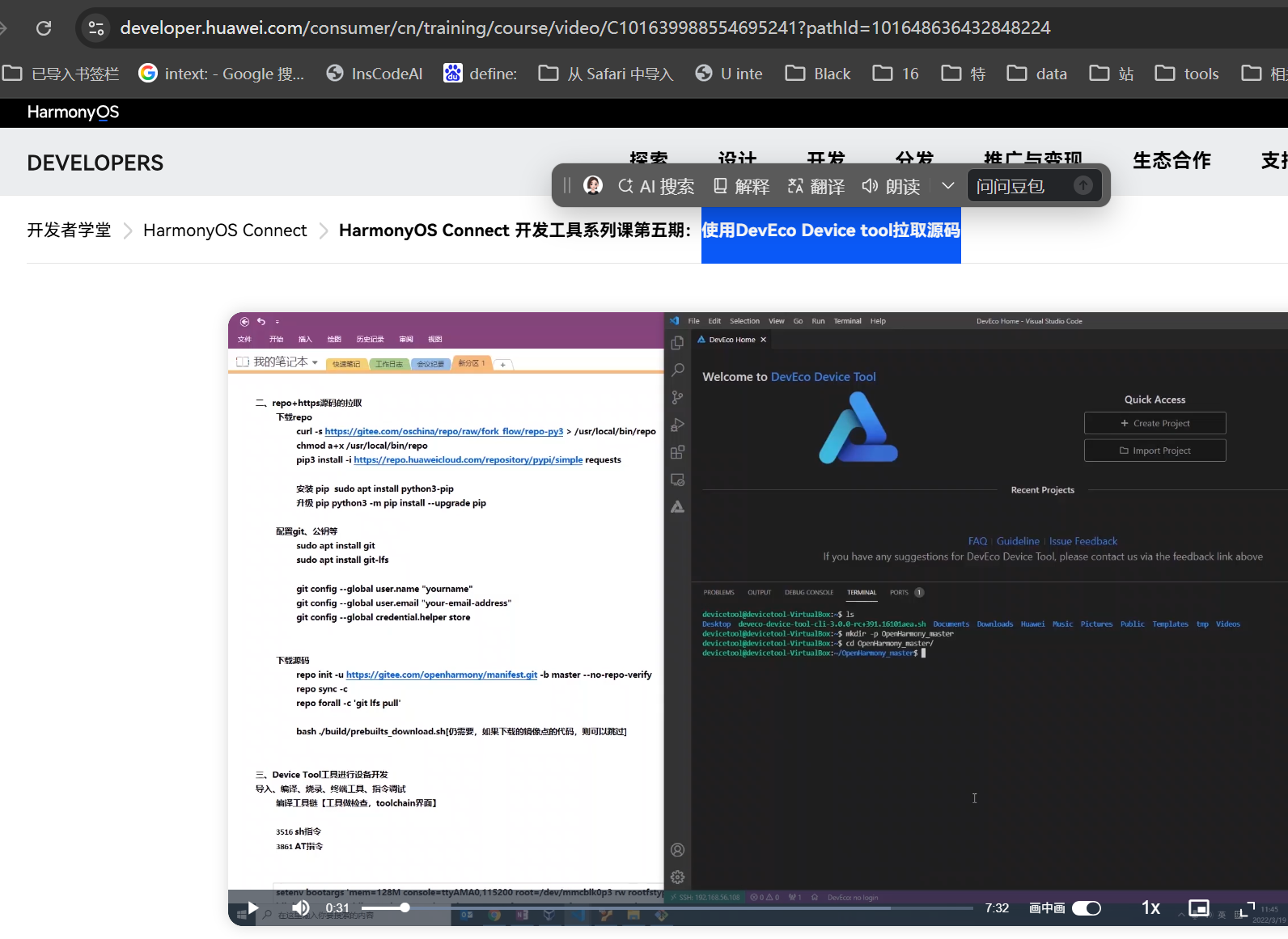The image size is (1288, 939).
Task: Reload the page with the browser refresh icon
Action: 44,27
